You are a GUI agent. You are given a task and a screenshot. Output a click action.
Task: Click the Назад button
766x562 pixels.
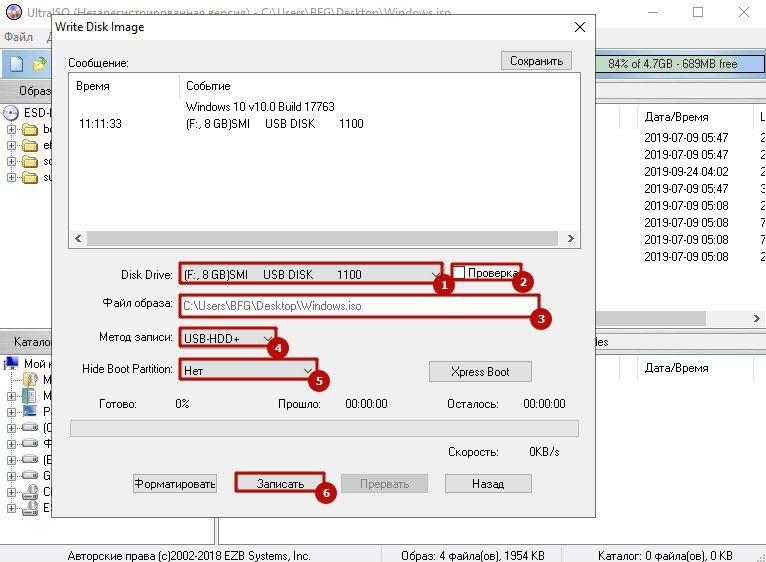point(488,484)
